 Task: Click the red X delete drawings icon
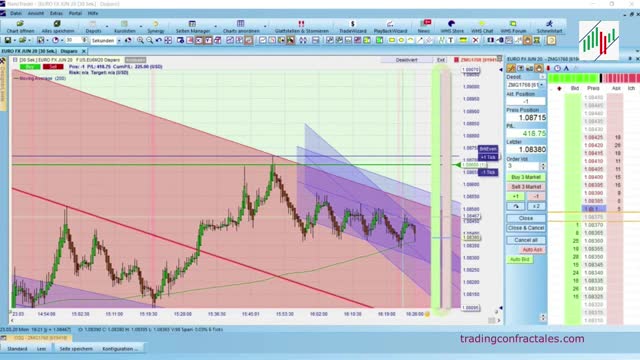point(476,40)
